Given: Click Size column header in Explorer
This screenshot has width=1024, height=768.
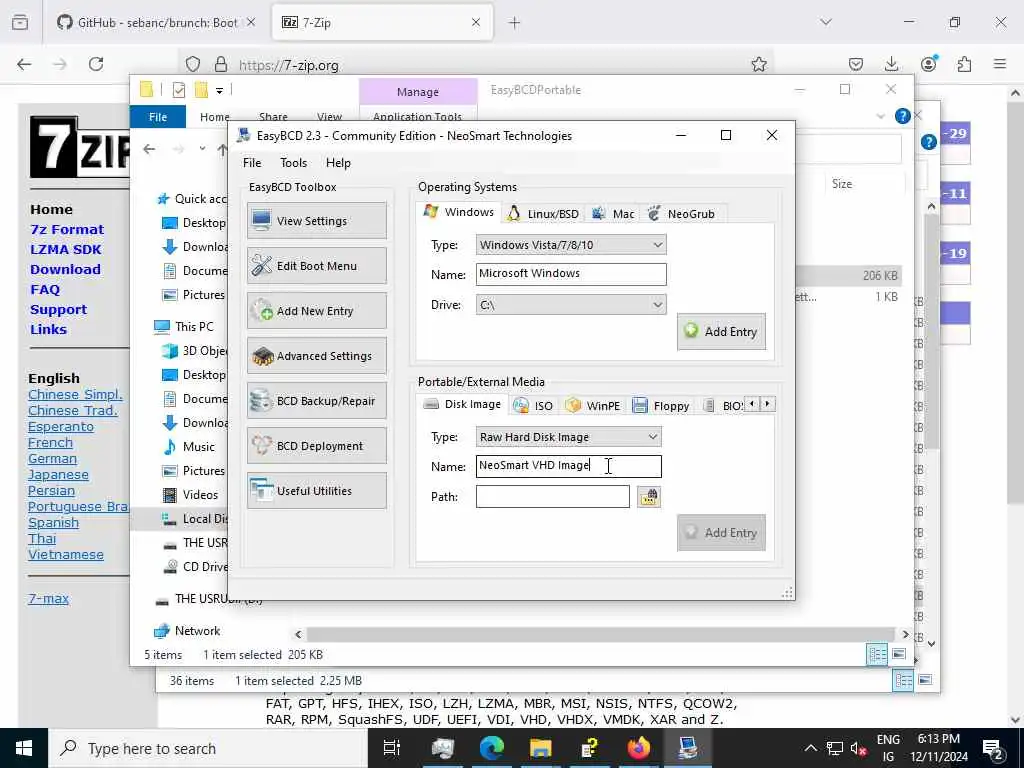Looking at the screenshot, I should point(842,184).
